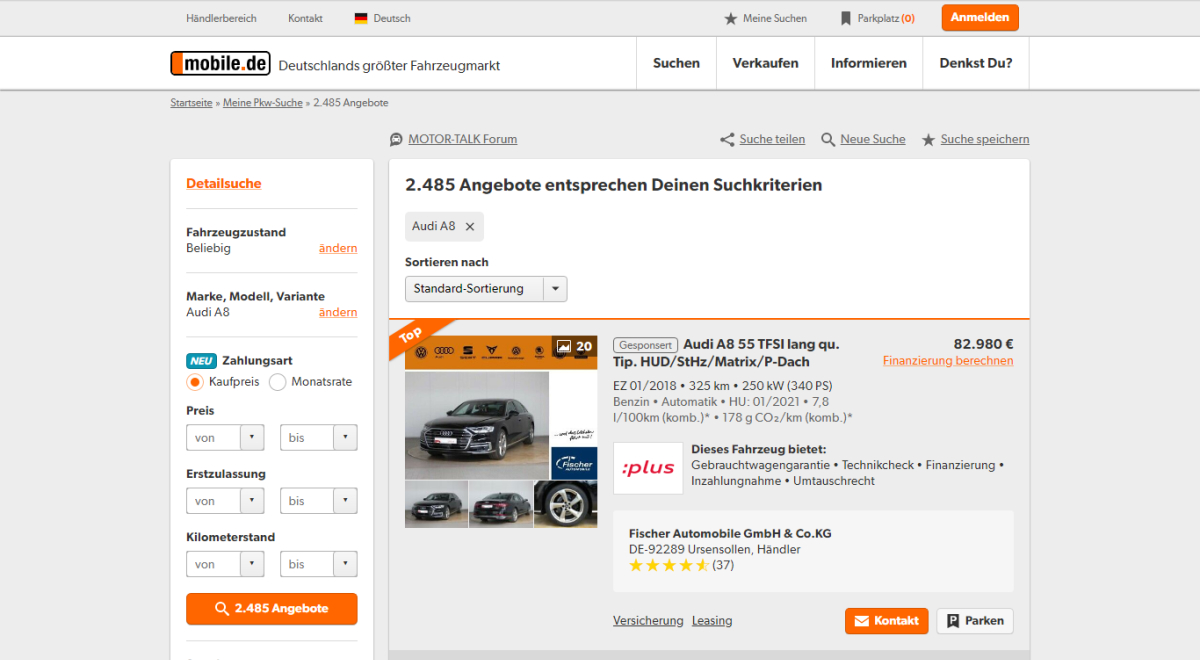Click the MOTOR-TALK speech bubble icon
1200x660 pixels.
pyautogui.click(x=397, y=139)
